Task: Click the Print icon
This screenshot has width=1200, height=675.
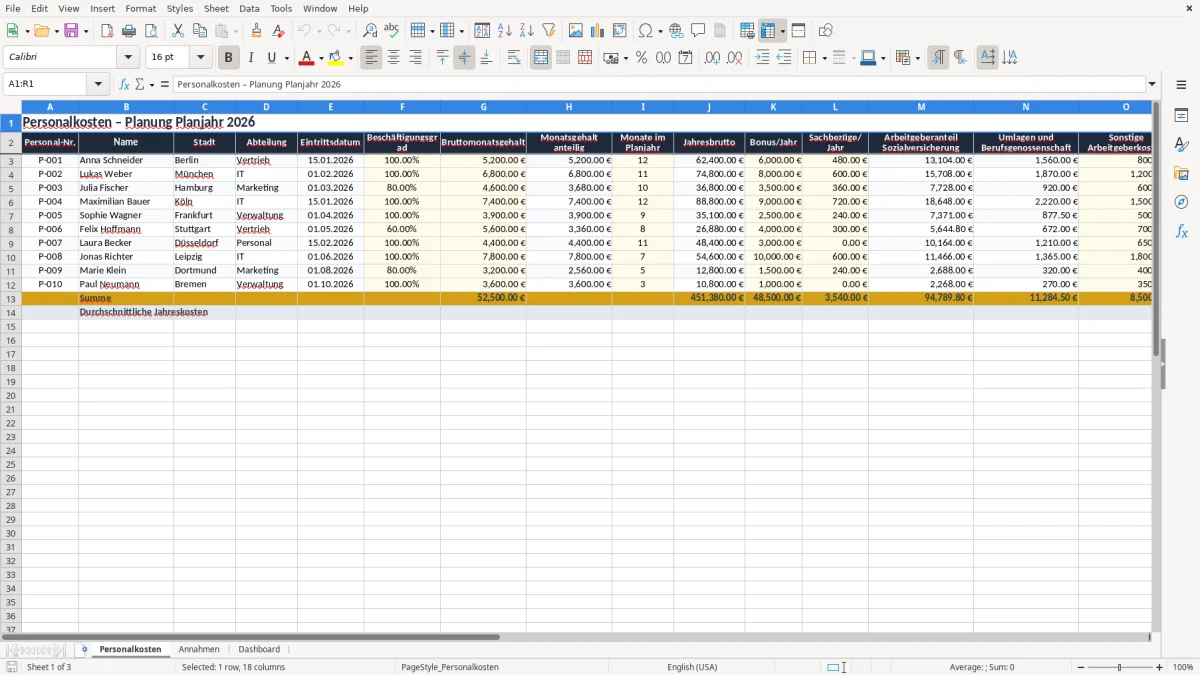Action: coord(129,31)
